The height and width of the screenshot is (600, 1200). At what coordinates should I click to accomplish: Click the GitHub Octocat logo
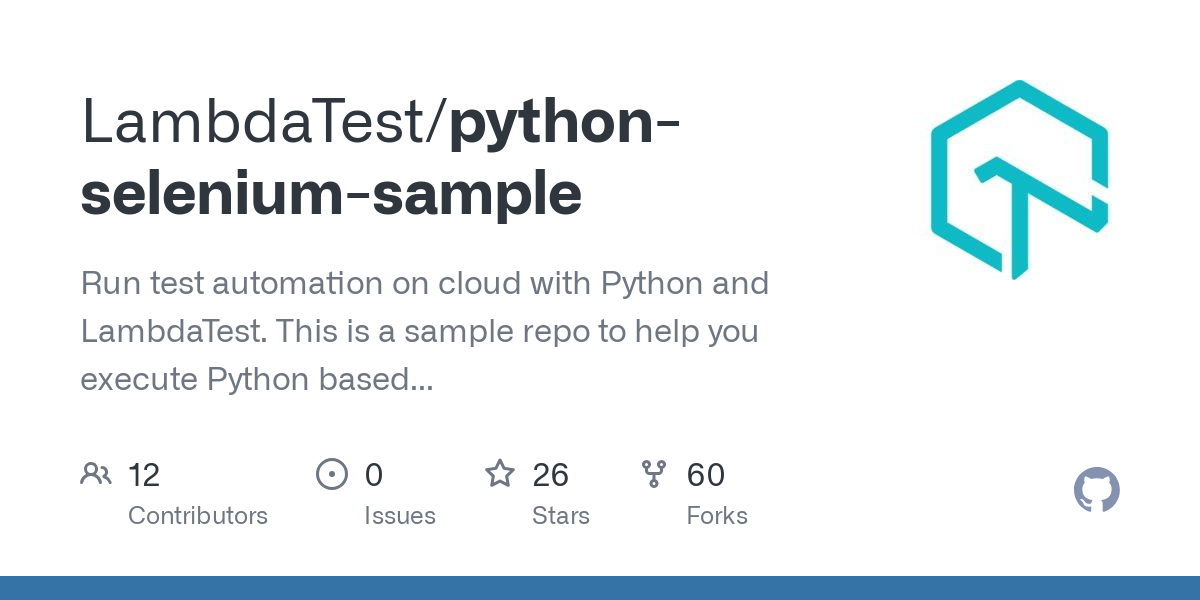(x=1096, y=491)
